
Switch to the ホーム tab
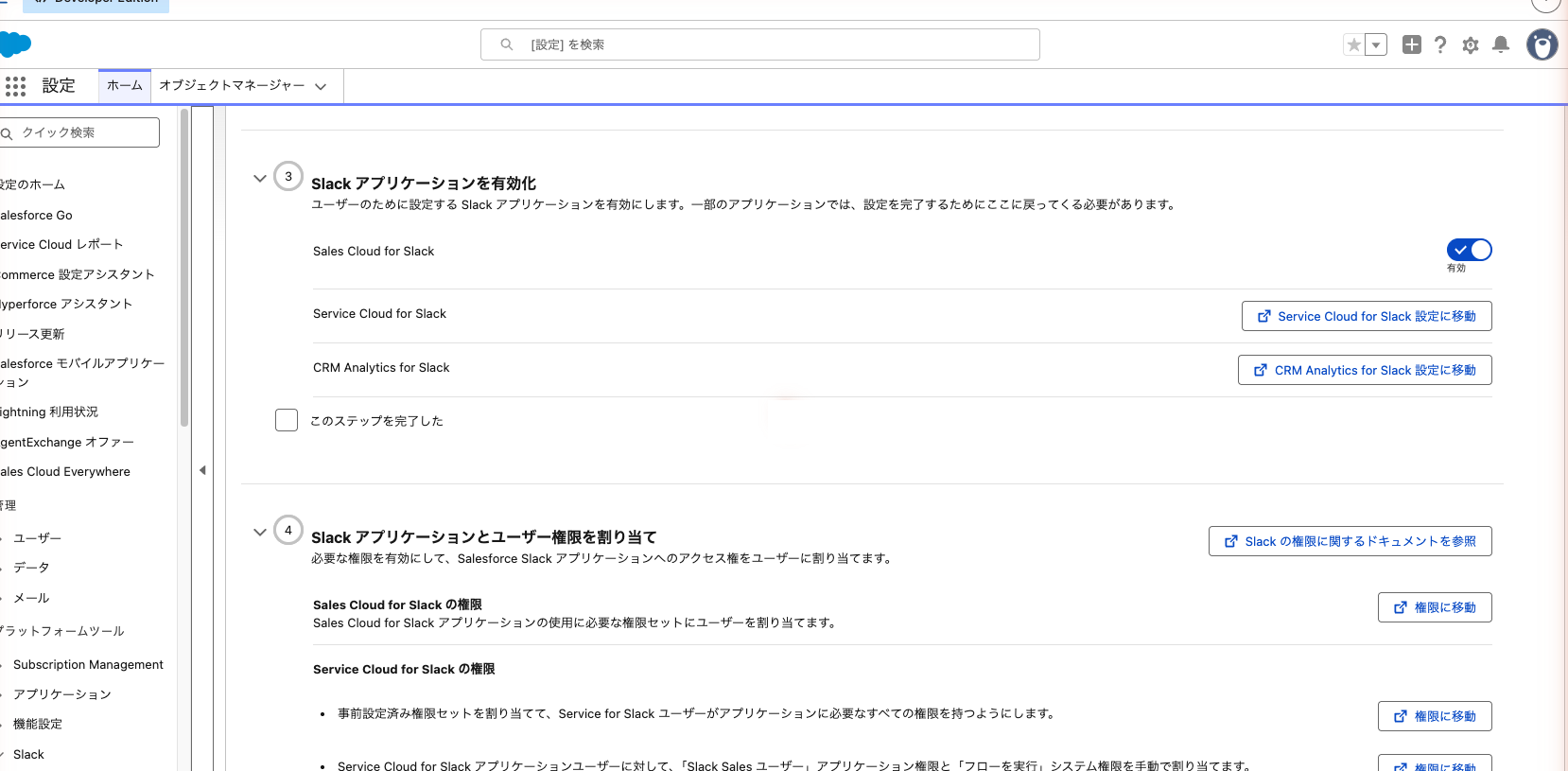pos(125,85)
